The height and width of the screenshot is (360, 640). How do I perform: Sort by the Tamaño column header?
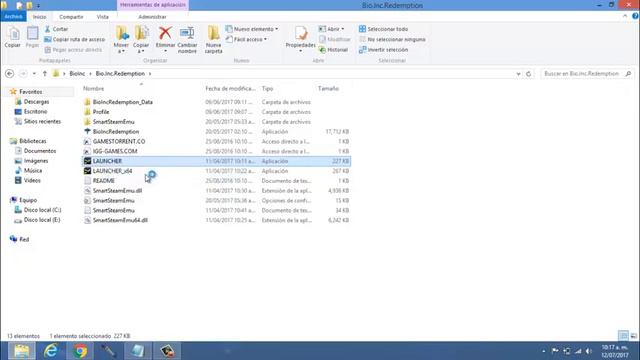point(329,89)
